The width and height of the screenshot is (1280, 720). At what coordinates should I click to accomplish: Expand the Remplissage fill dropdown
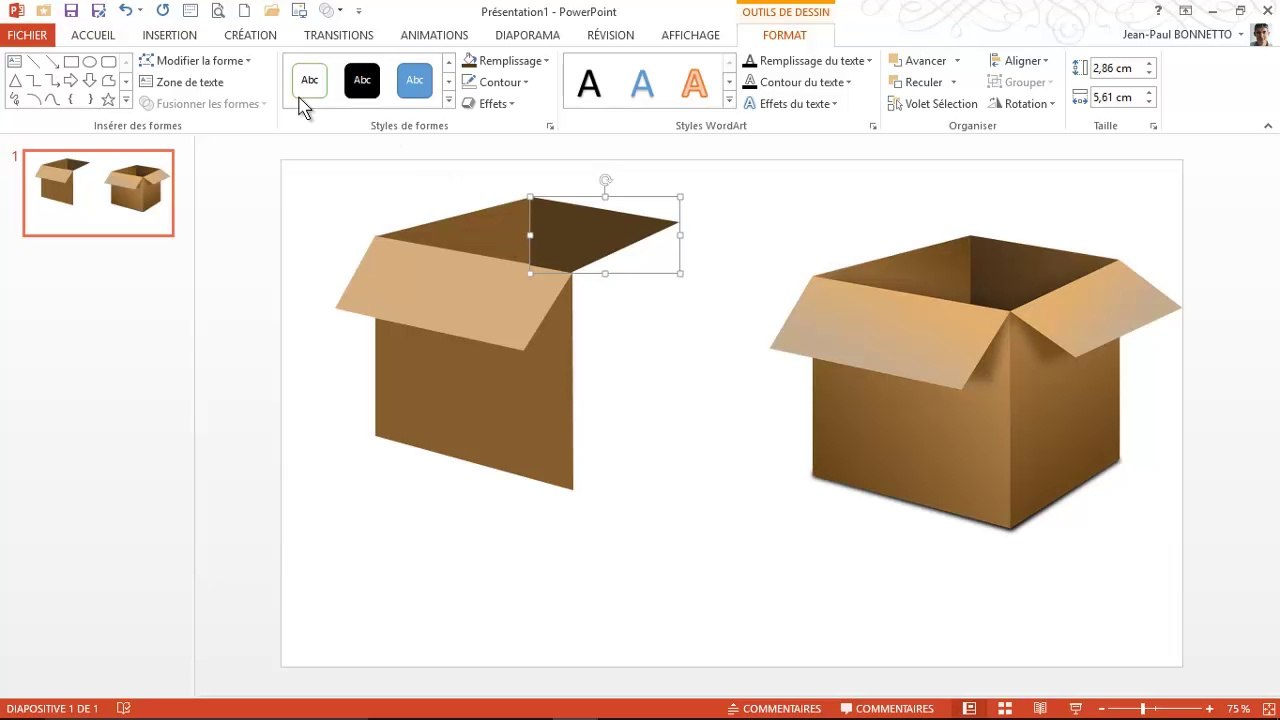click(506, 61)
